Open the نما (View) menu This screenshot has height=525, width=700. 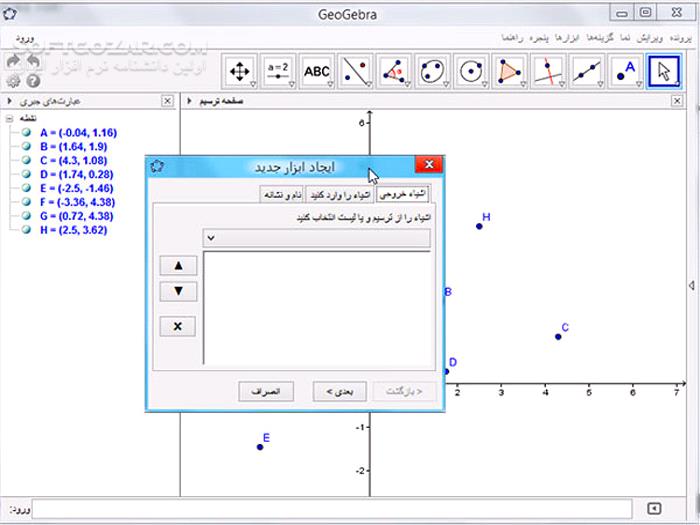click(625, 38)
